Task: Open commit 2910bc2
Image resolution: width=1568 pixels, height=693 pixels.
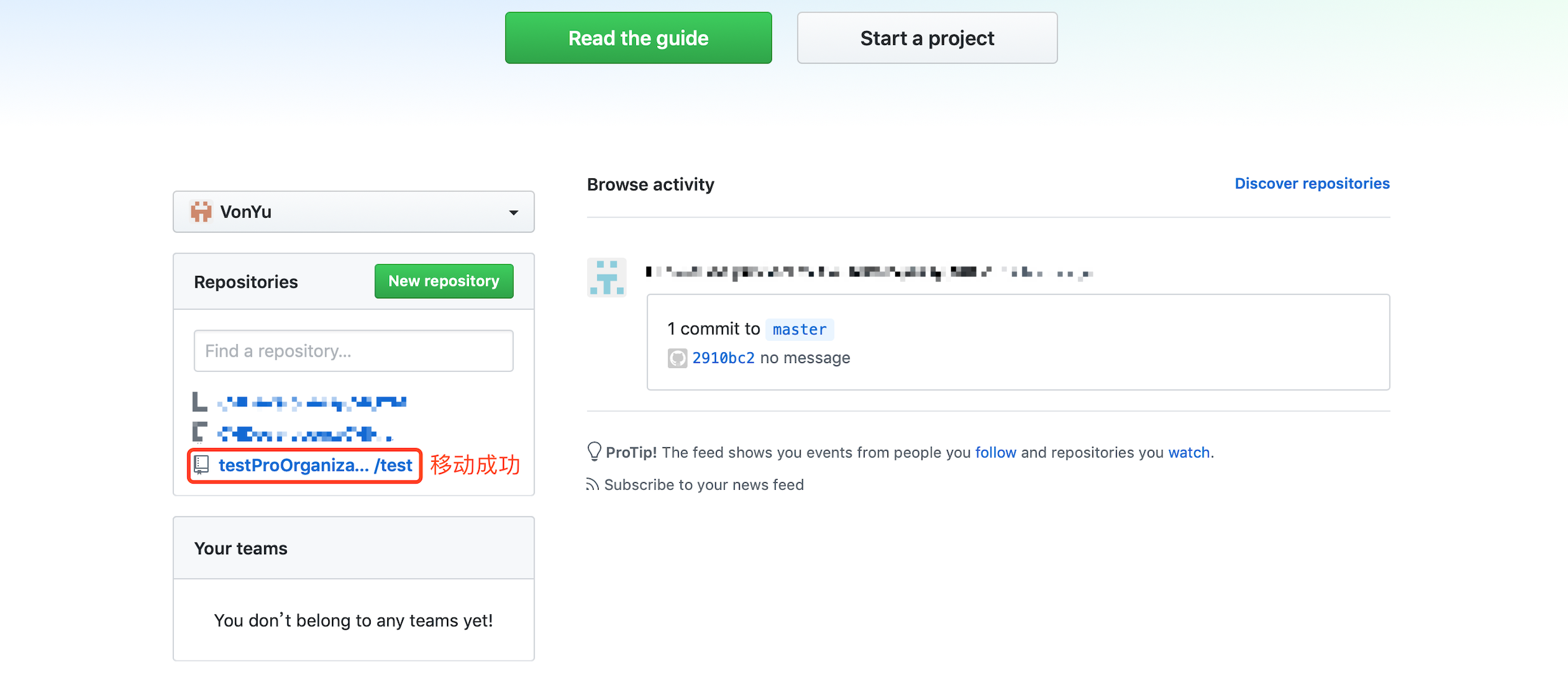Action: point(723,358)
